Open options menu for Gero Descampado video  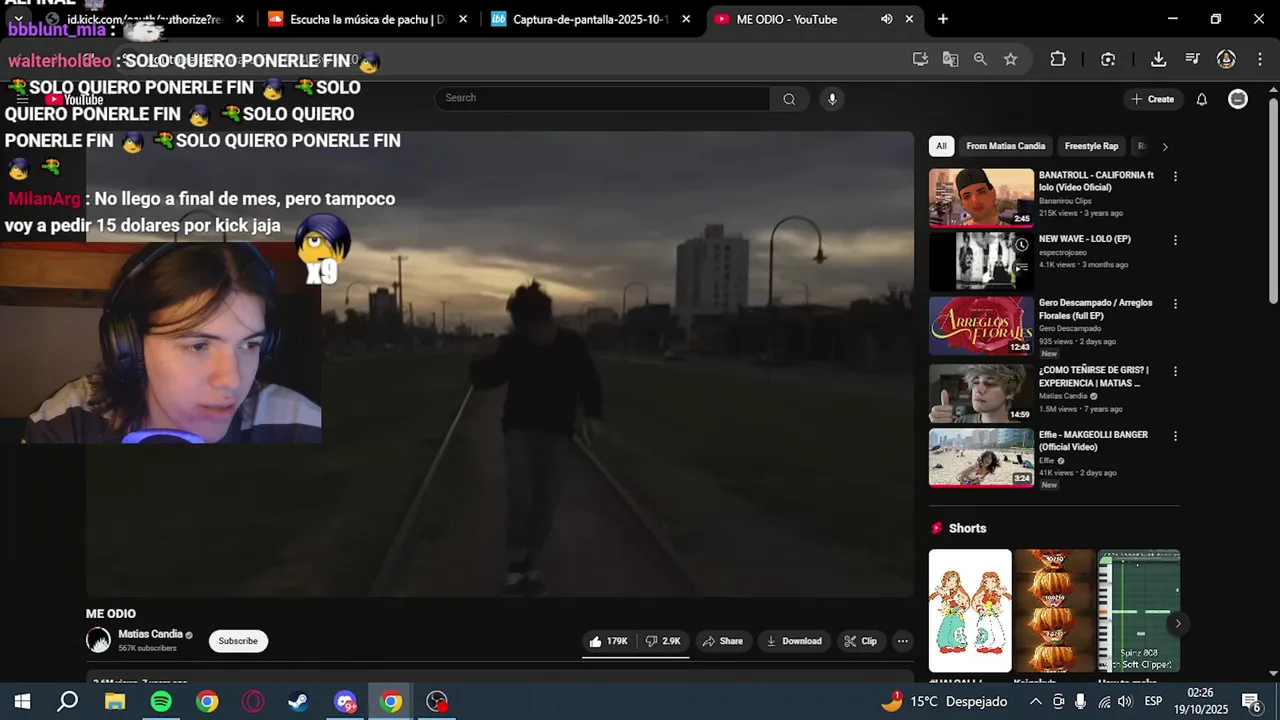click(1175, 304)
